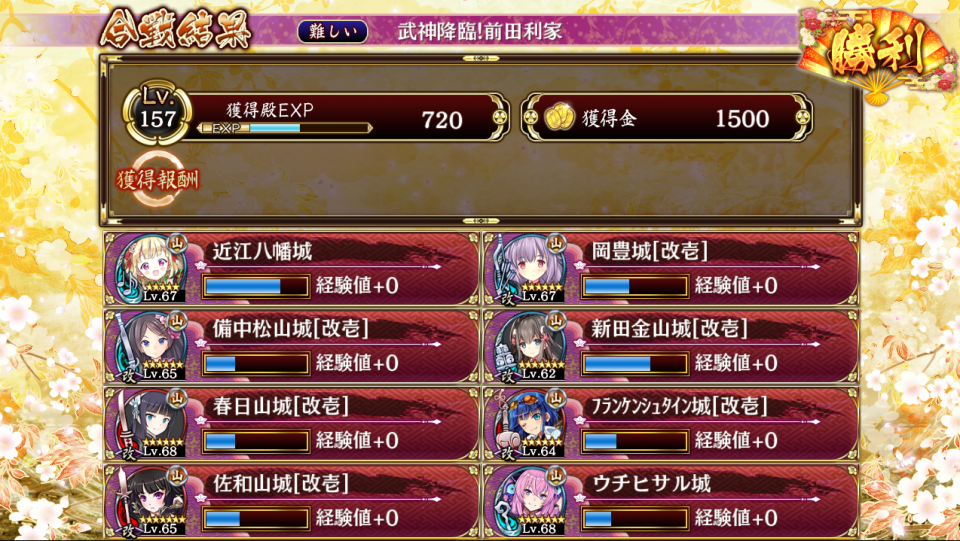Screen dimensions: 960x541
Task: Click the 武神降臨!前田利家 stage title
Action: pos(479,32)
